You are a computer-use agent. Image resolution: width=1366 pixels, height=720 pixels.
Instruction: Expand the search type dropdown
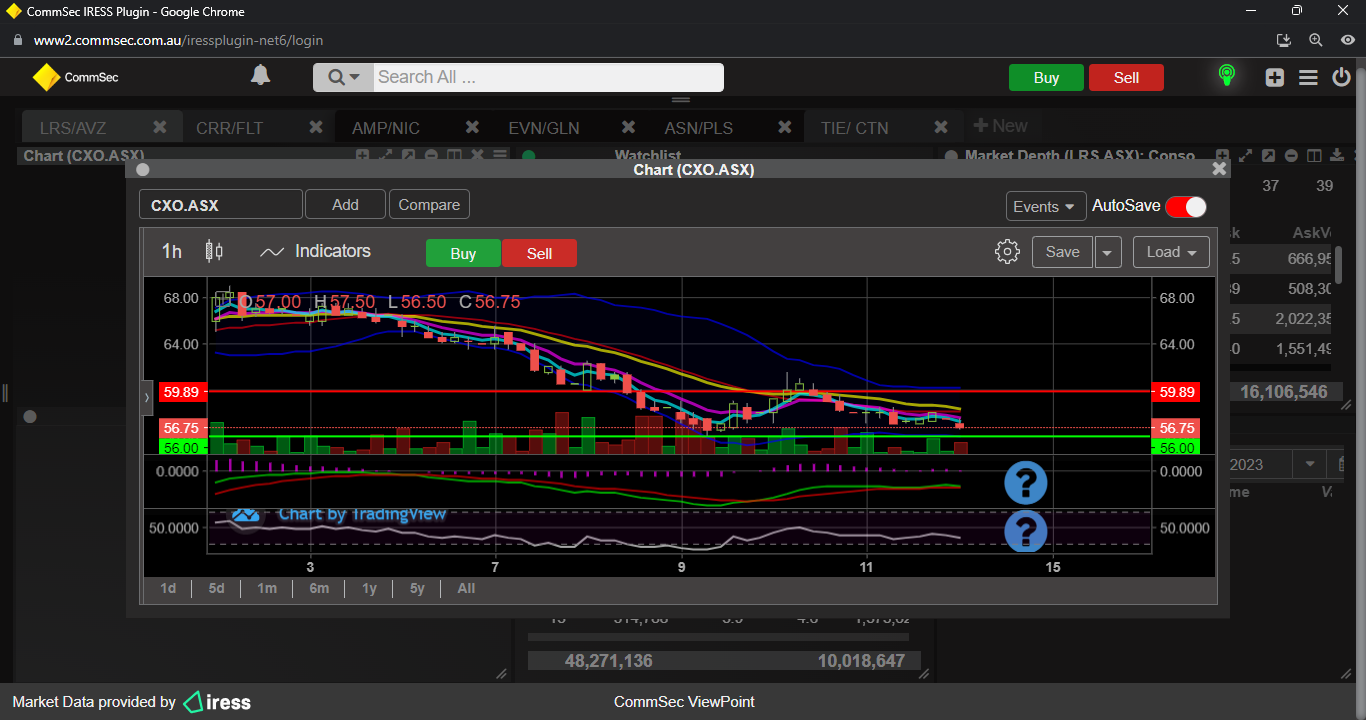pos(344,77)
